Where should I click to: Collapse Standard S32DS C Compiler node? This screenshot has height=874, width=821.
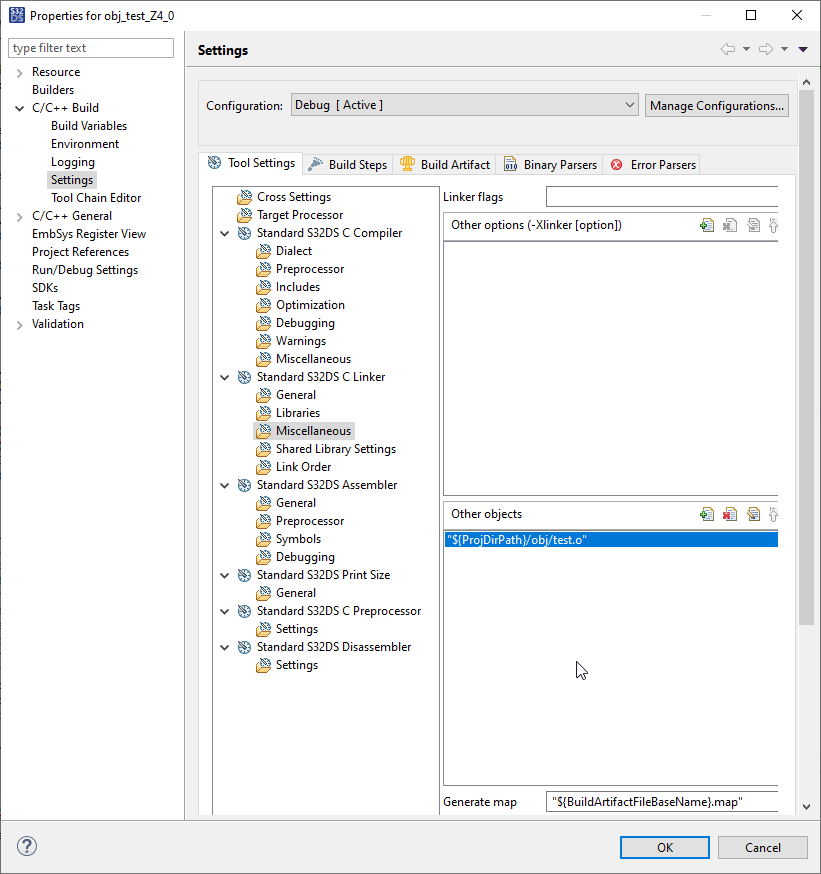click(225, 234)
